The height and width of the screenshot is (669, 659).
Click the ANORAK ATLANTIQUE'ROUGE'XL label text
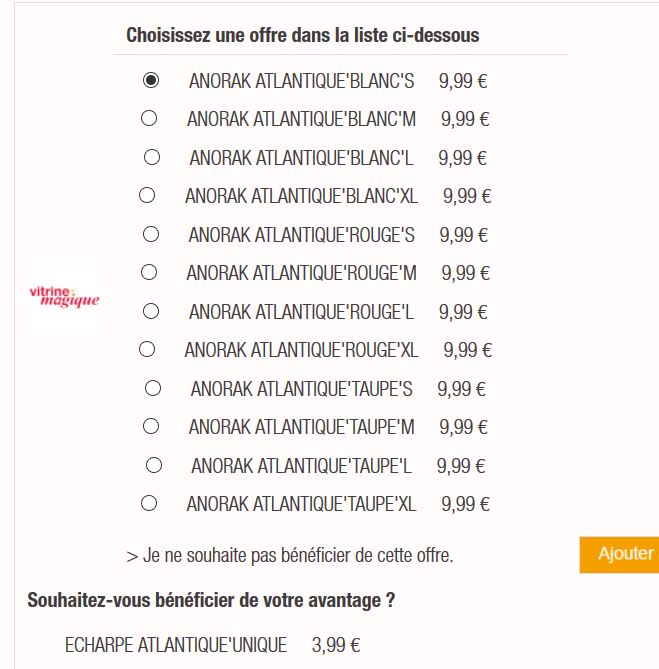(301, 350)
